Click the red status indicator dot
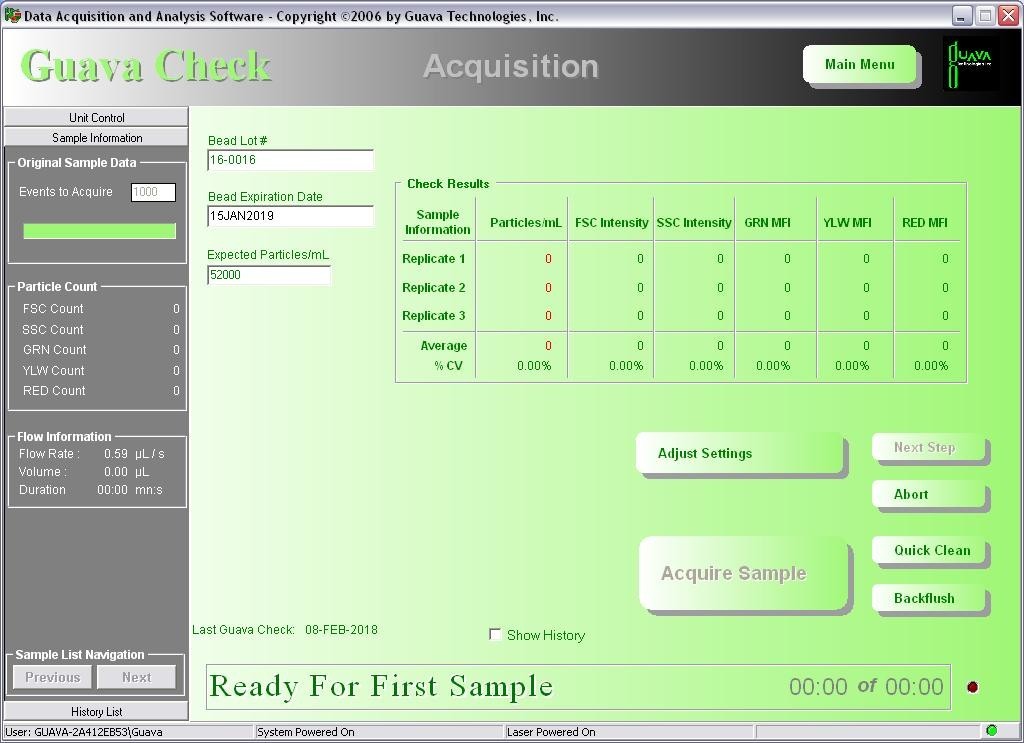 click(x=972, y=687)
